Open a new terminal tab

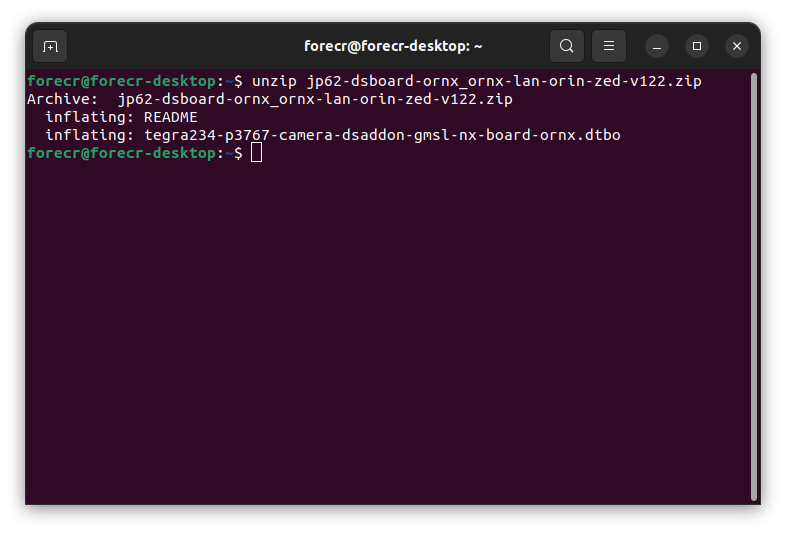[50, 46]
